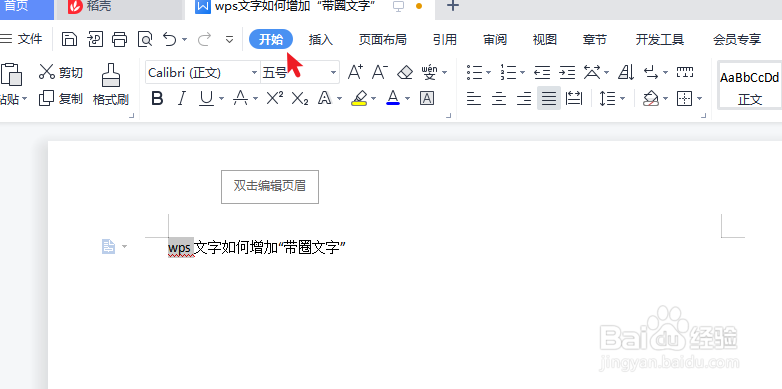782x389 pixels.
Task: Click the sort (A/Z arrow) icon
Action: click(626, 73)
